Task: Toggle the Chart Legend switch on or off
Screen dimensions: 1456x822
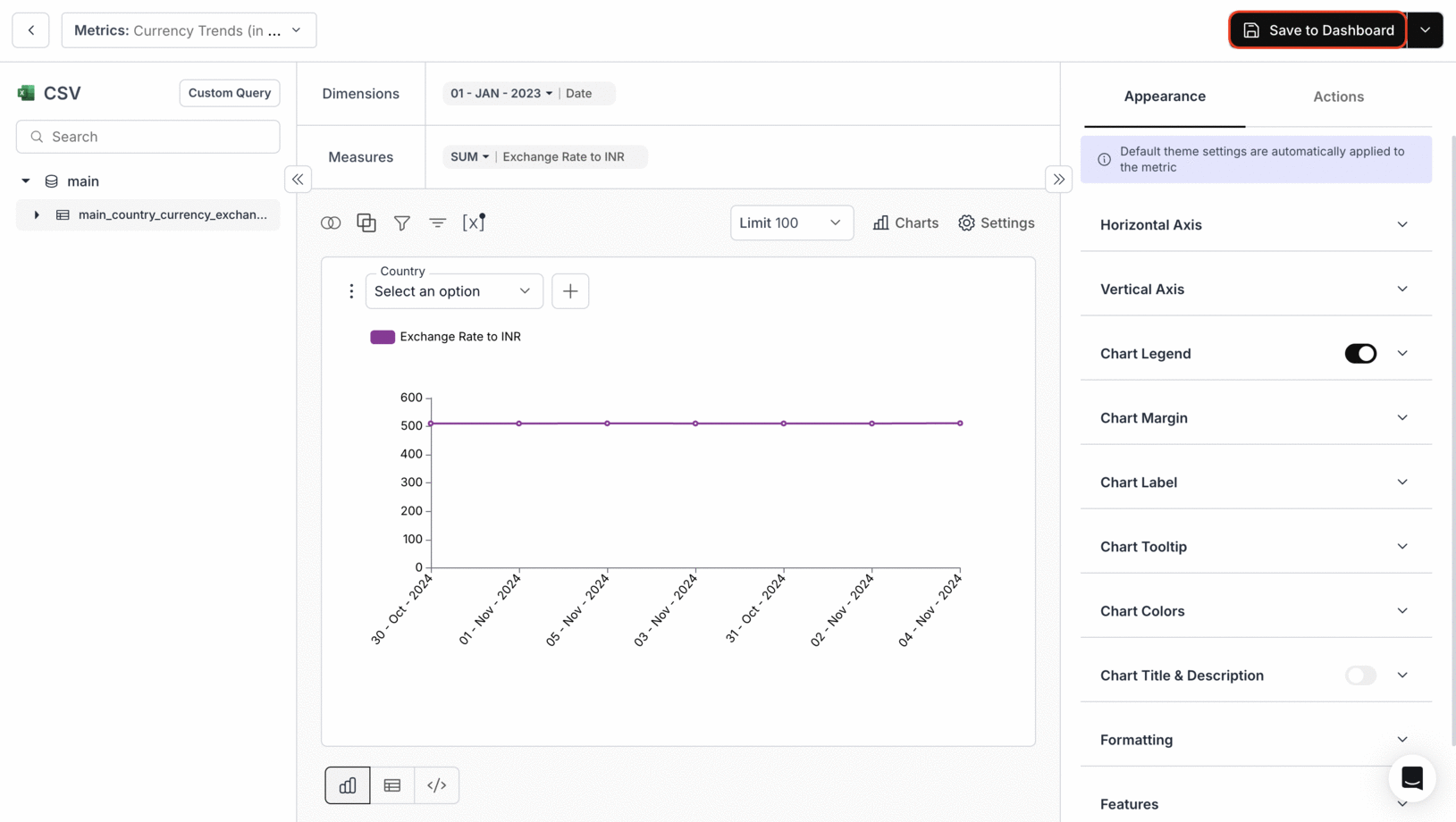Action: pyautogui.click(x=1359, y=353)
